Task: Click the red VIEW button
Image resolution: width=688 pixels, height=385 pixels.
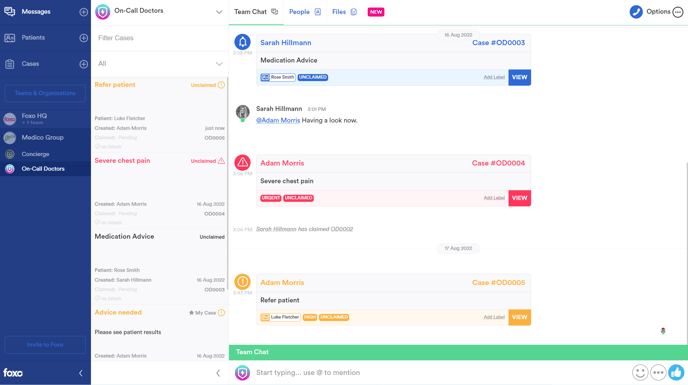Action: [x=520, y=198]
